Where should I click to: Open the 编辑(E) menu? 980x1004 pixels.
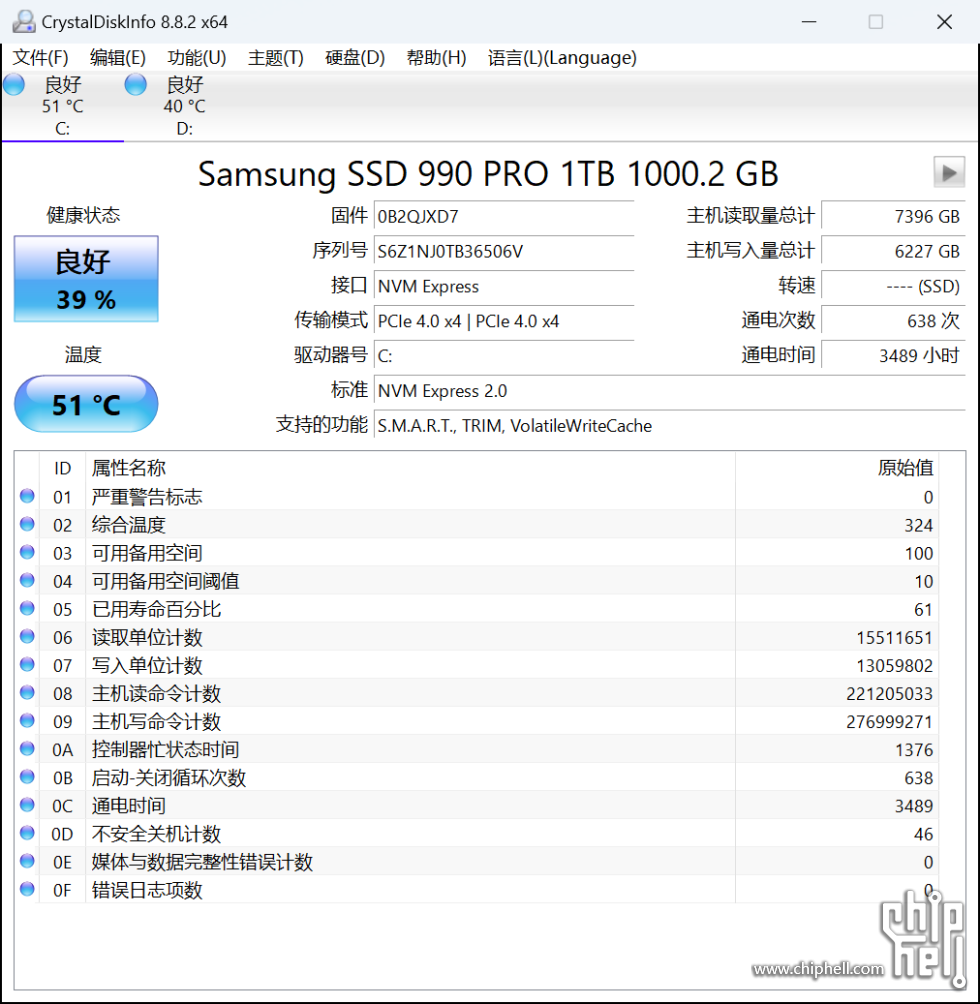pyautogui.click(x=118, y=58)
